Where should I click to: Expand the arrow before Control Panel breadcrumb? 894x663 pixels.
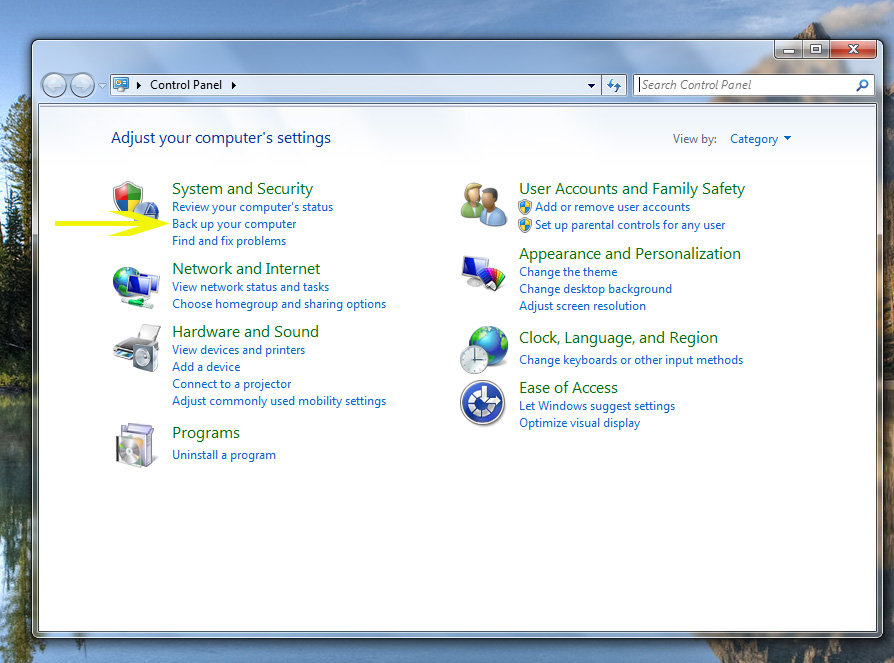pos(139,85)
